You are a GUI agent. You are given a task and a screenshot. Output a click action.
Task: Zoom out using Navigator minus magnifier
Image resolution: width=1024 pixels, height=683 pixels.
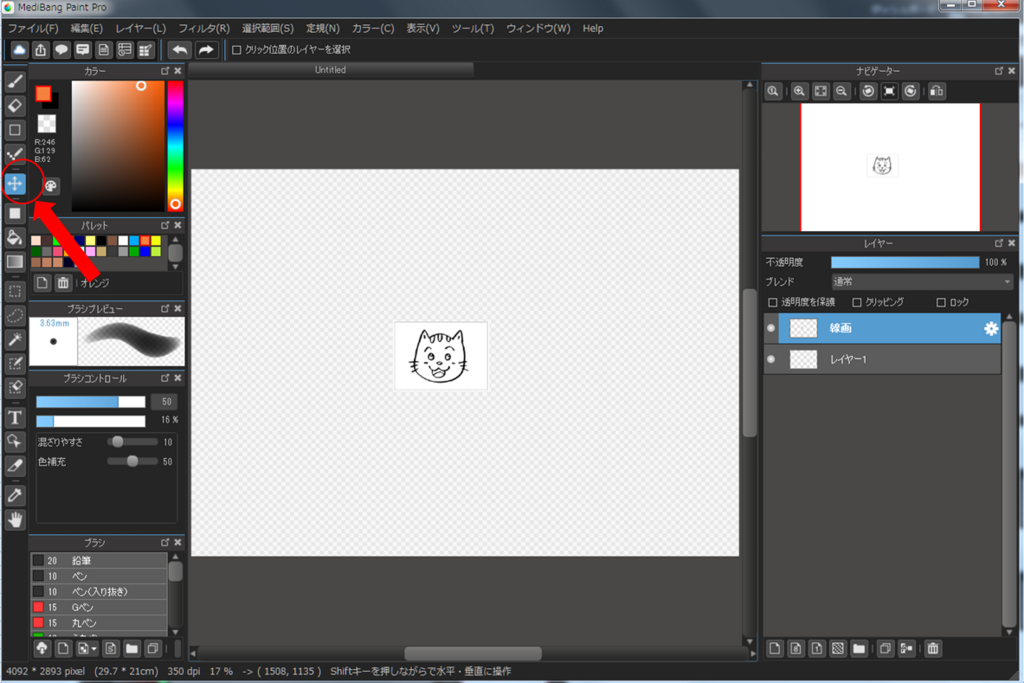(x=842, y=91)
